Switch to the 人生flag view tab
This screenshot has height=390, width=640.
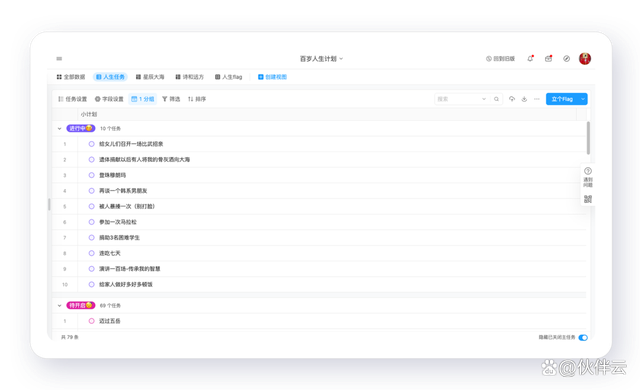(x=229, y=77)
